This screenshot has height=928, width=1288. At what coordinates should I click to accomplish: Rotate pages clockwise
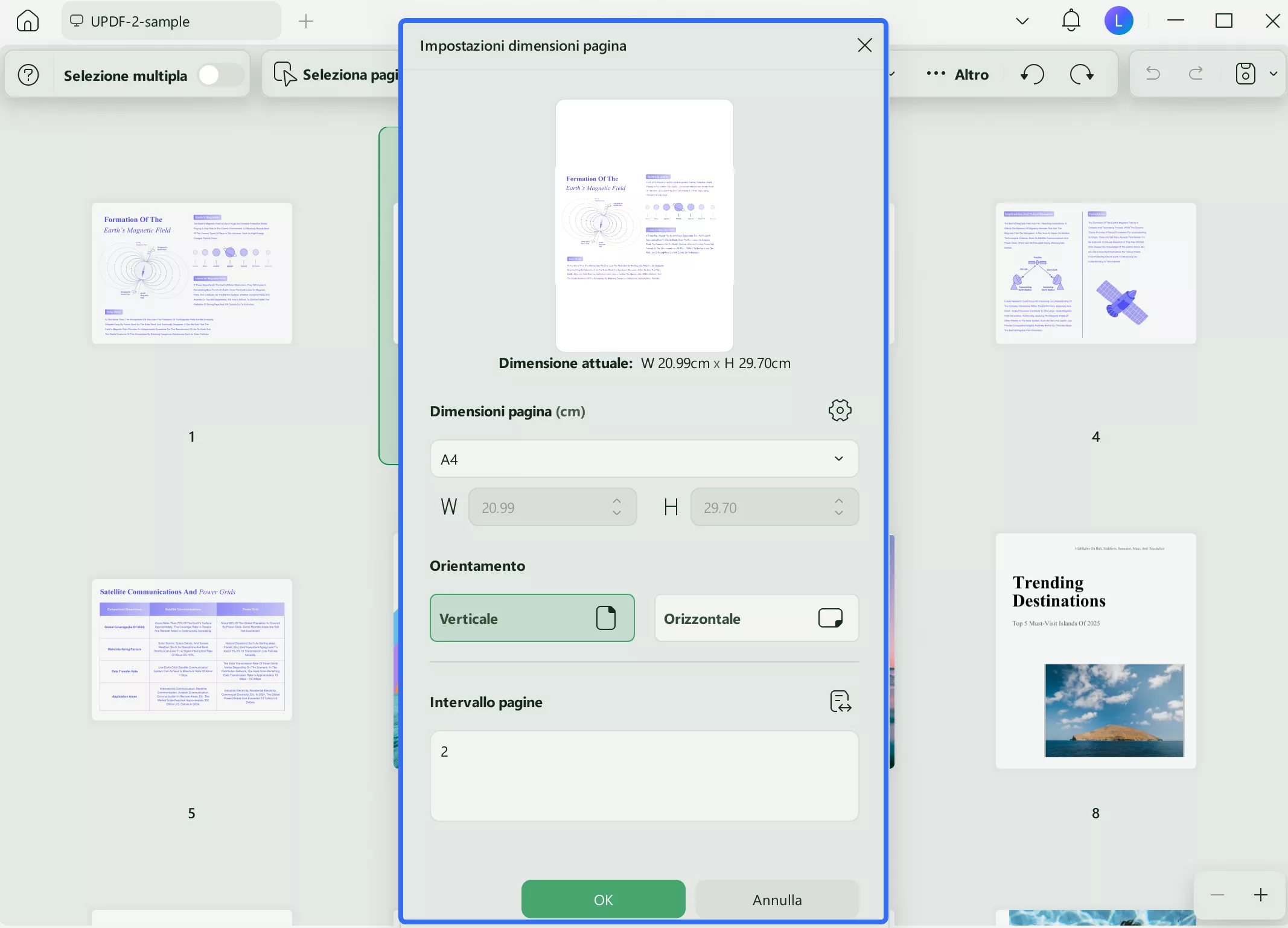pyautogui.click(x=1082, y=74)
